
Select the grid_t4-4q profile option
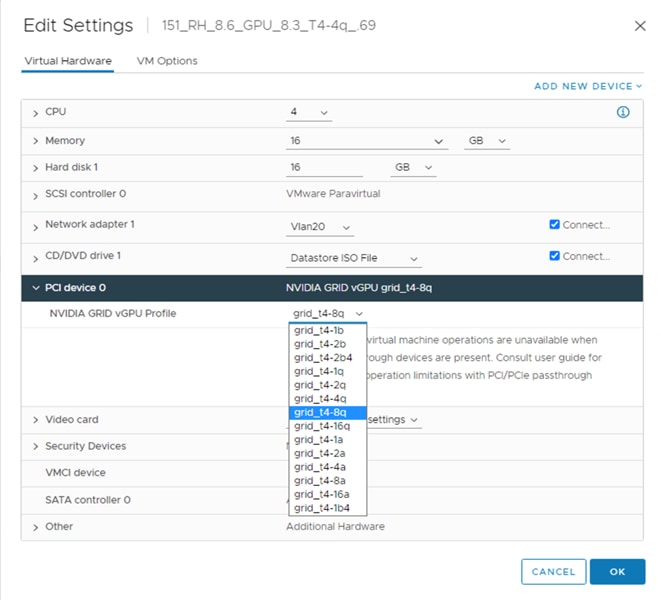pyautogui.click(x=328, y=398)
